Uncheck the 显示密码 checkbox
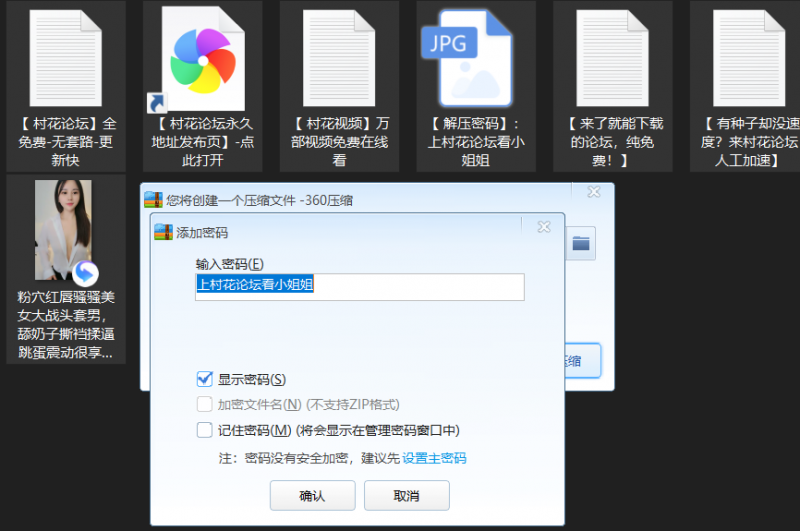 [x=205, y=379]
